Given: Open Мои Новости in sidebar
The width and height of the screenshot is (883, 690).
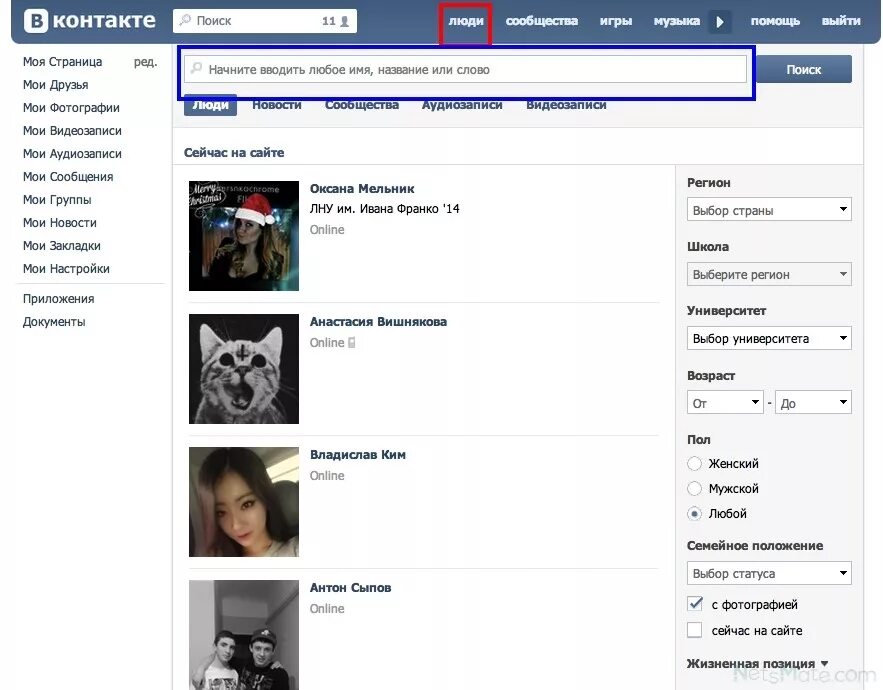Looking at the screenshot, I should [x=60, y=224].
